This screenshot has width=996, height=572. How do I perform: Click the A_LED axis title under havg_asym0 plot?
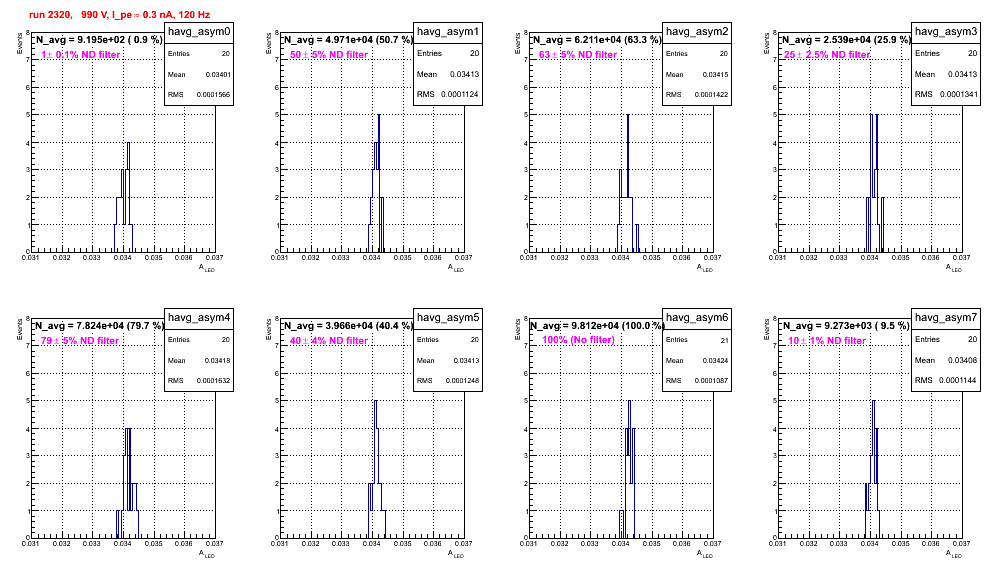(x=207, y=268)
